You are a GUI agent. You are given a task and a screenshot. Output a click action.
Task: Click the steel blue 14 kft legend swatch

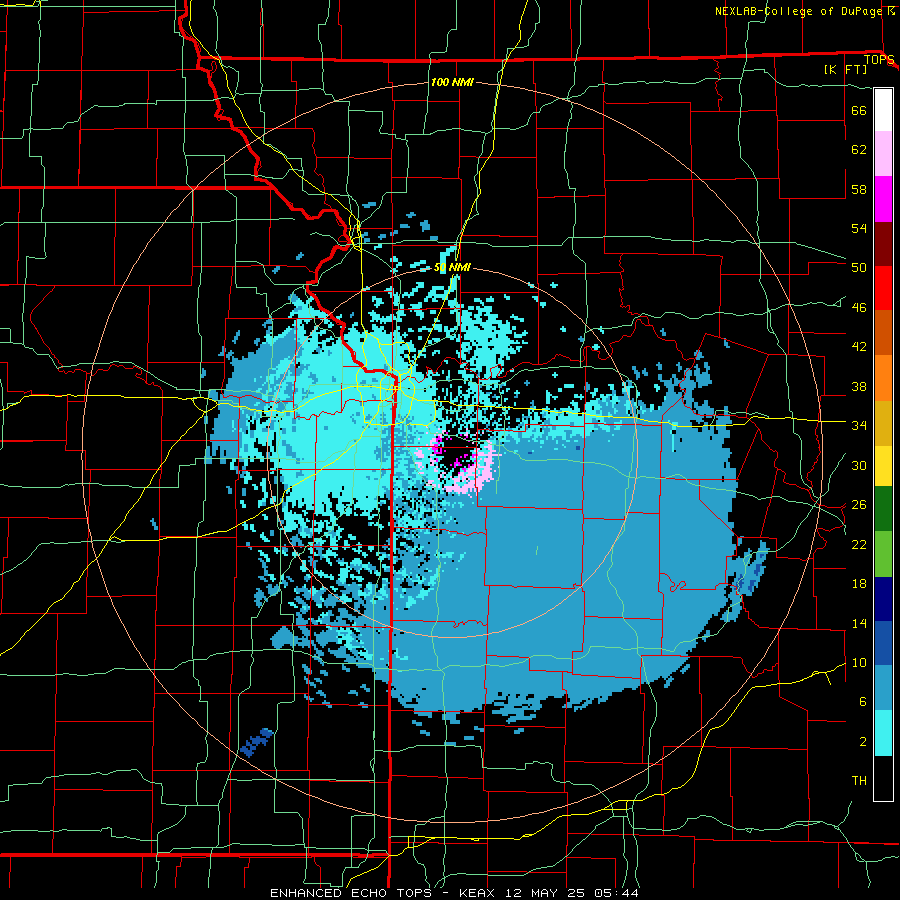click(x=883, y=688)
